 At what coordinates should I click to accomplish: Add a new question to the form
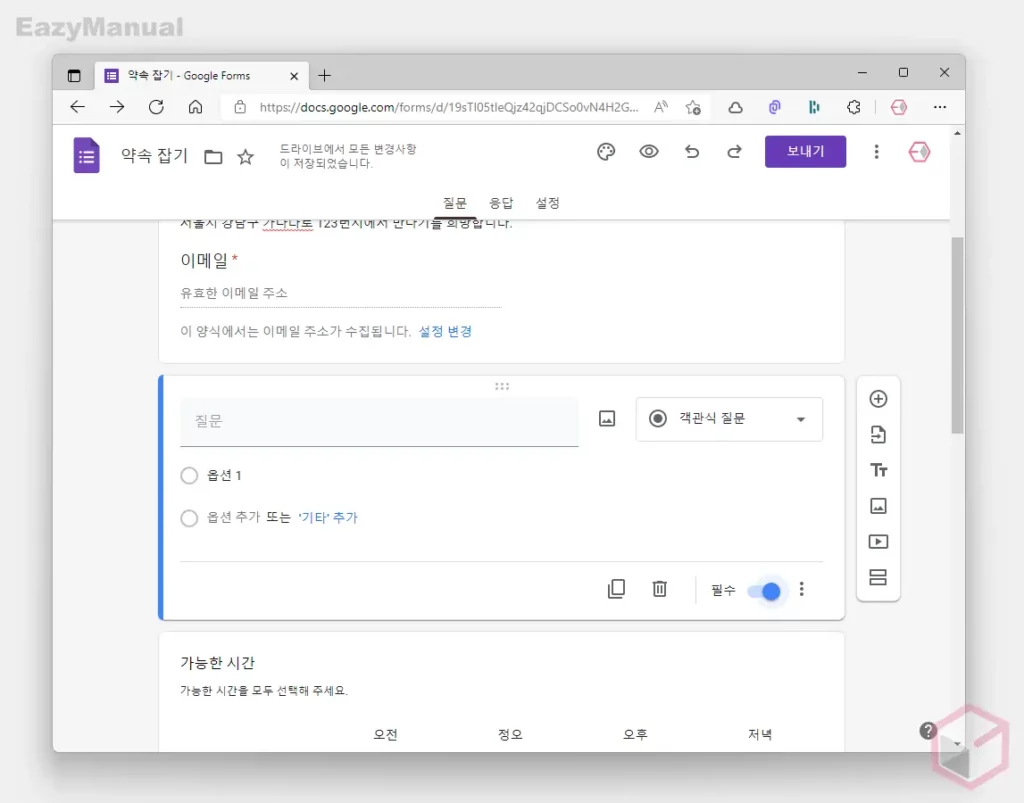tap(878, 398)
